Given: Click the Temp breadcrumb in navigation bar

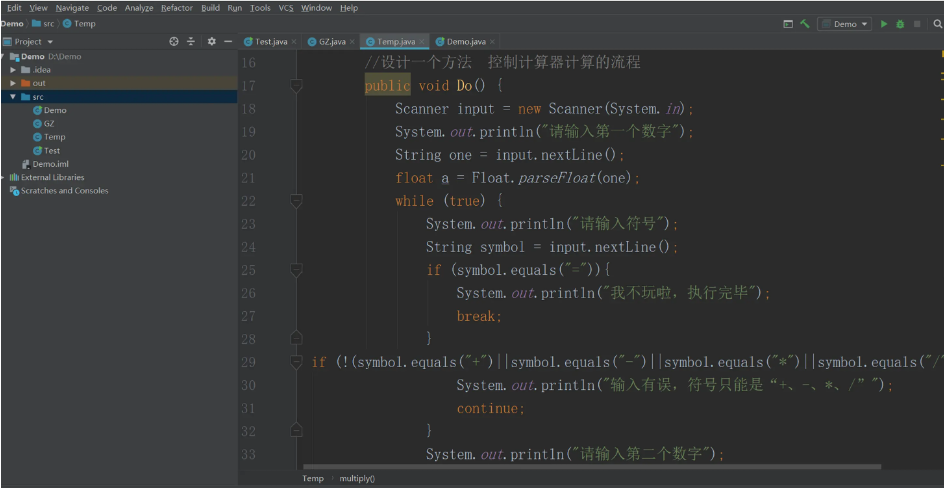Looking at the screenshot, I should click(x=79, y=24).
